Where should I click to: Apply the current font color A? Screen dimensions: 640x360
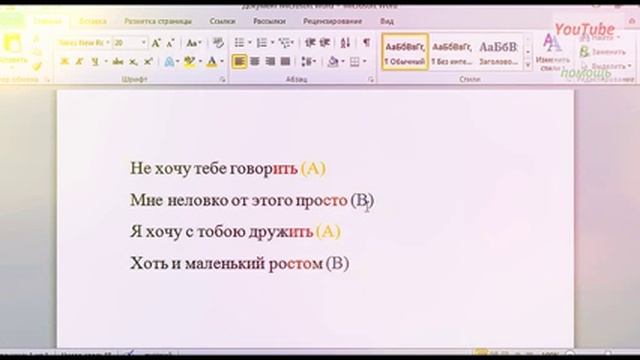[212, 62]
